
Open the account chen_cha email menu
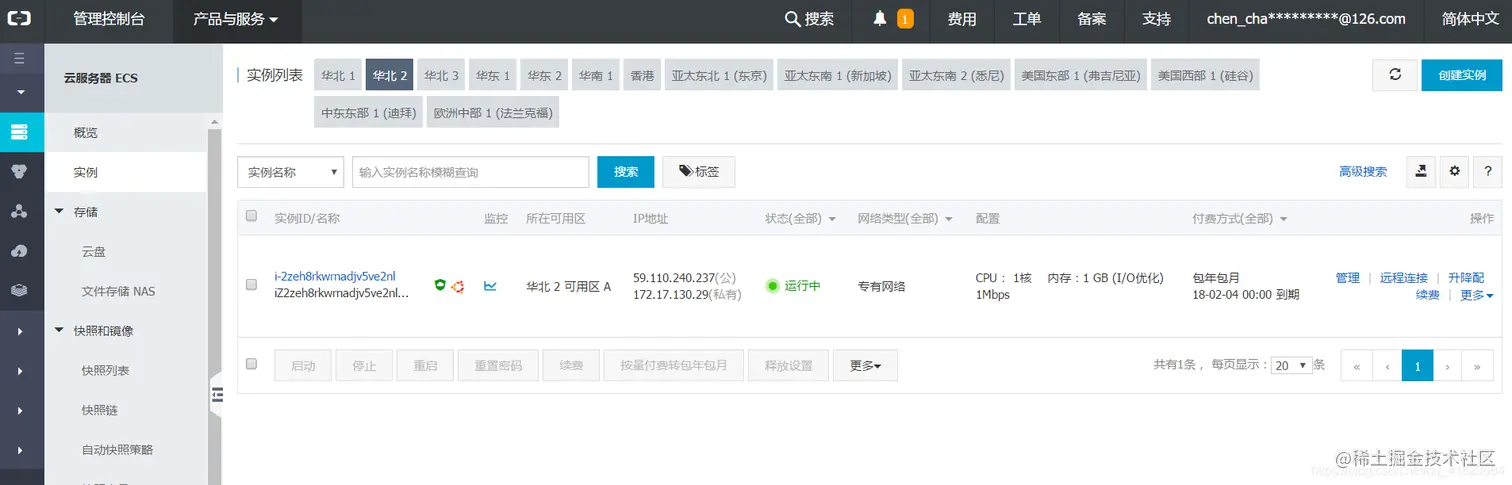click(1306, 19)
